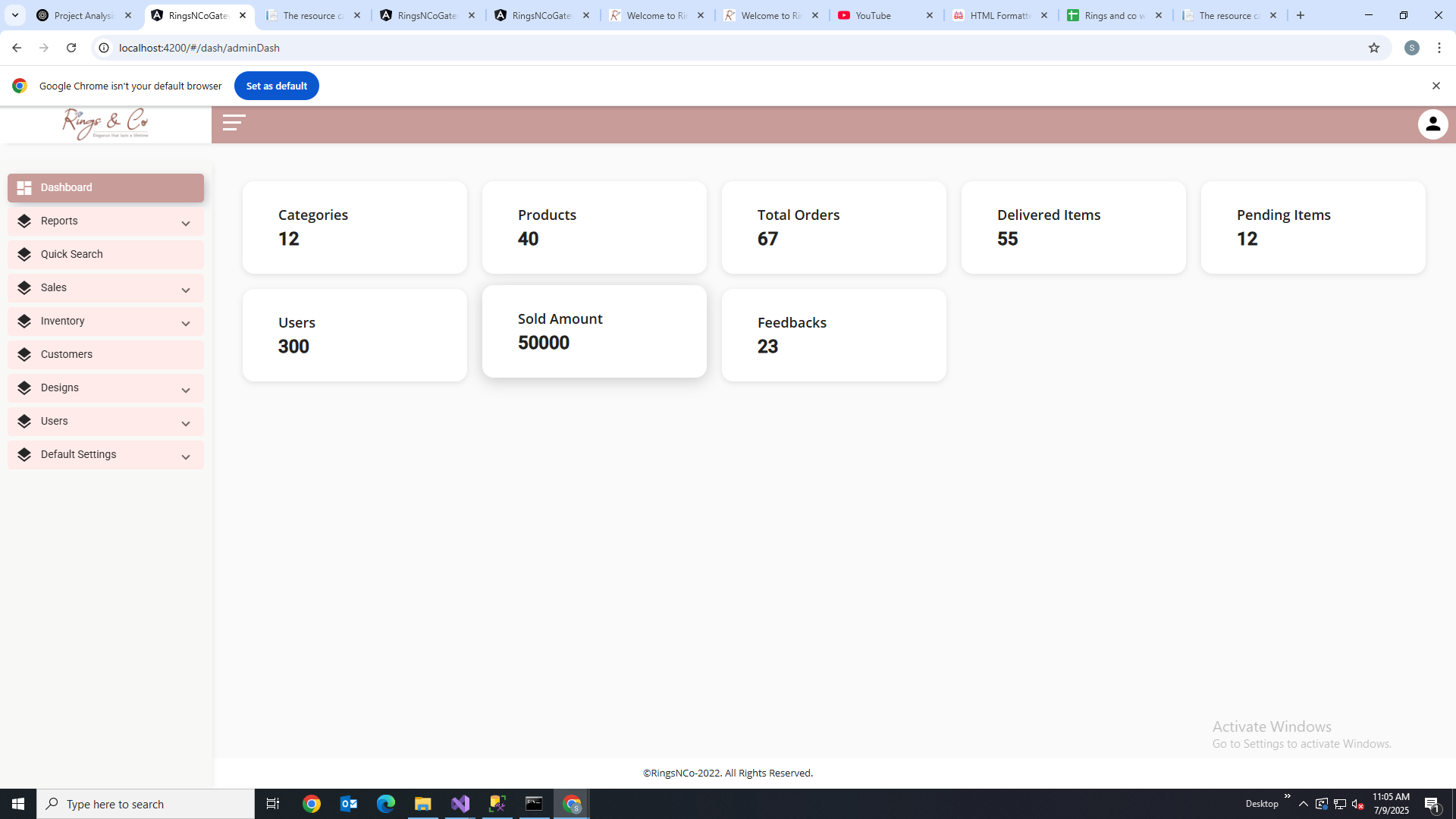Viewport: 1456px width, 819px height.
Task: Switch to the YouTube browser tab
Action: pos(874,15)
